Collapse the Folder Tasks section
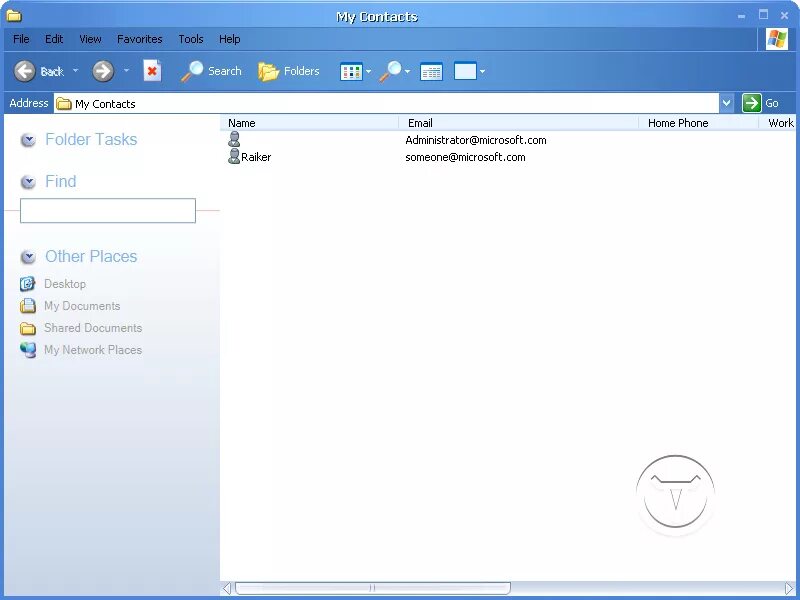This screenshot has width=800, height=600. tap(28, 140)
